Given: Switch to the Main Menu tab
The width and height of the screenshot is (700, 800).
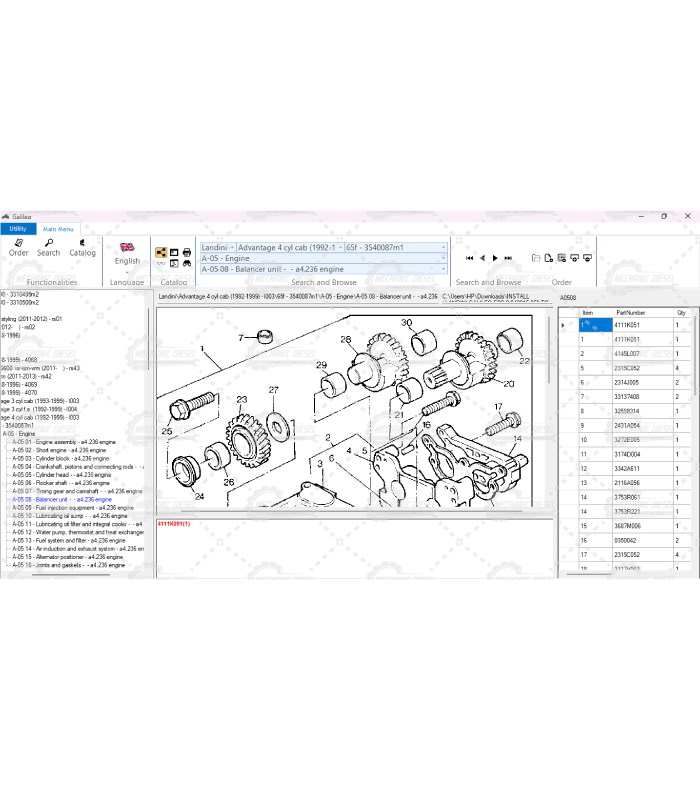Looking at the screenshot, I should coord(57,229).
